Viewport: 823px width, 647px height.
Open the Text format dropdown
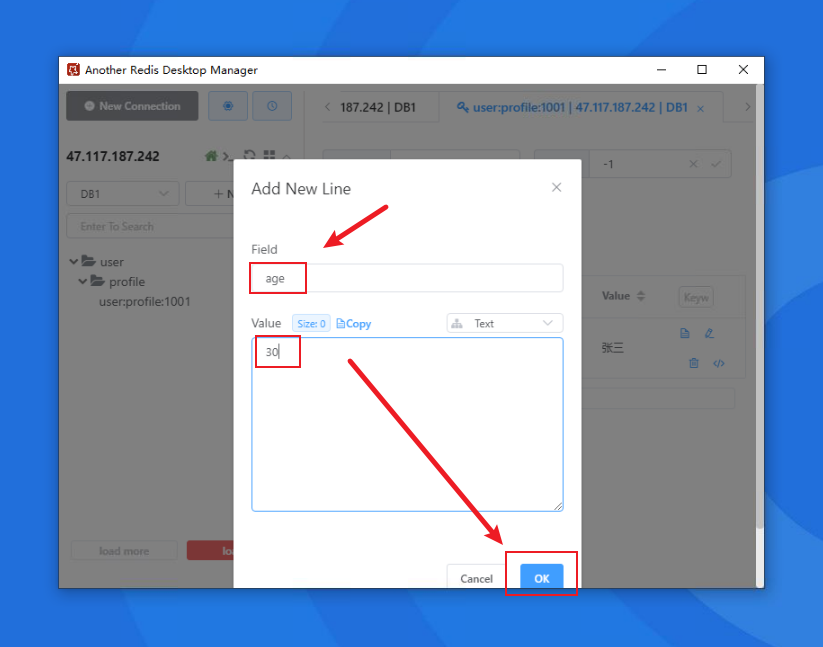pos(504,323)
